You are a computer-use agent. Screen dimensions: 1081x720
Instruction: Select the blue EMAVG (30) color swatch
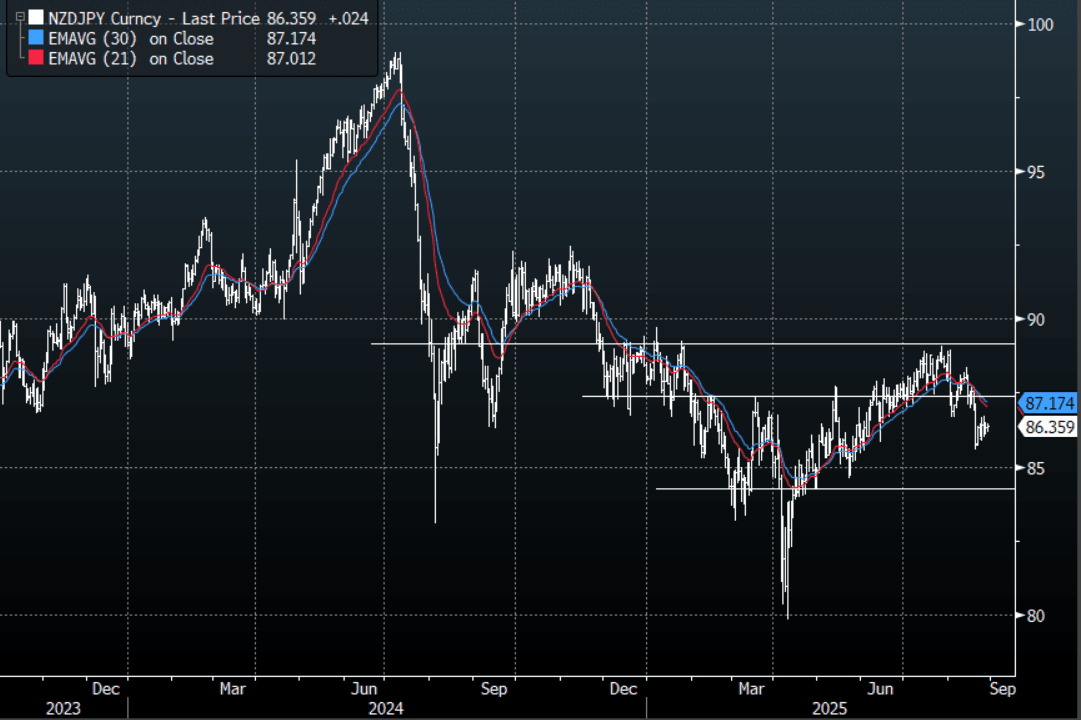tap(35, 38)
